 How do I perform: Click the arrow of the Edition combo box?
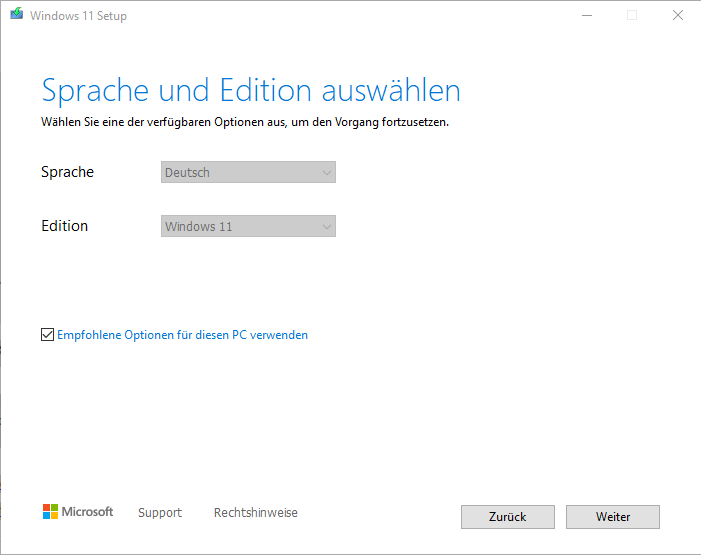click(x=326, y=227)
